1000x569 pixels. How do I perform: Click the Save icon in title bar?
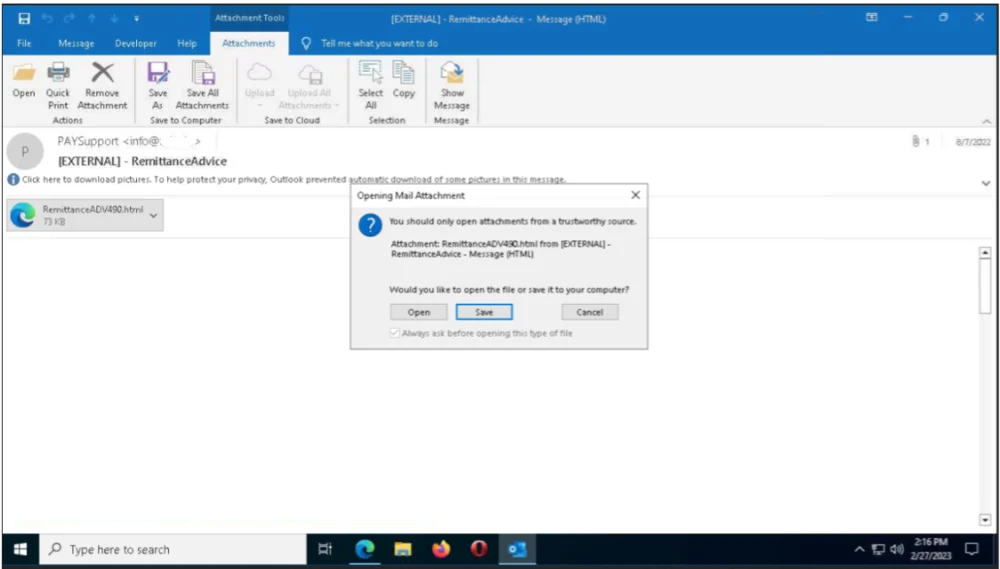click(24, 18)
